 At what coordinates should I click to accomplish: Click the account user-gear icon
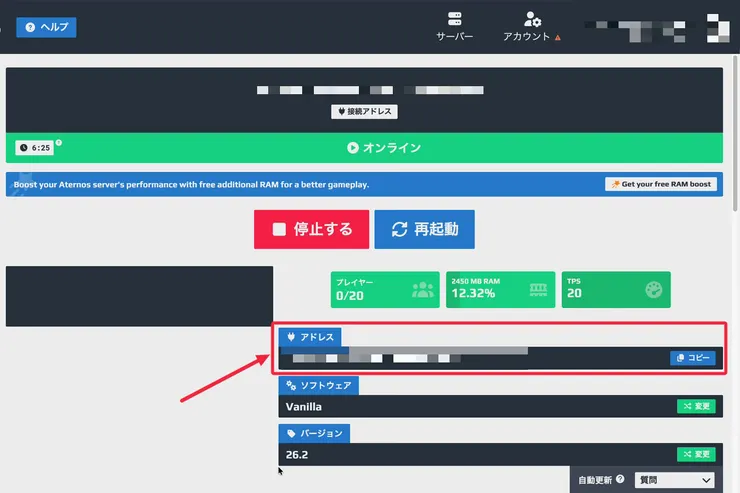pyautogui.click(x=532, y=19)
